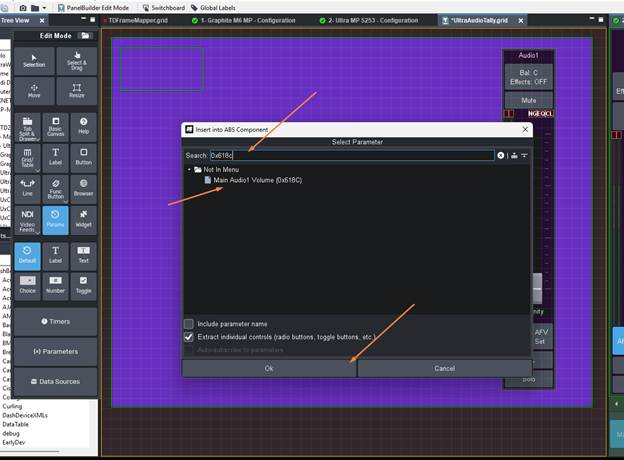
Task: Select DashDeviceXMLs in the tree list
Action: [x=25, y=415]
